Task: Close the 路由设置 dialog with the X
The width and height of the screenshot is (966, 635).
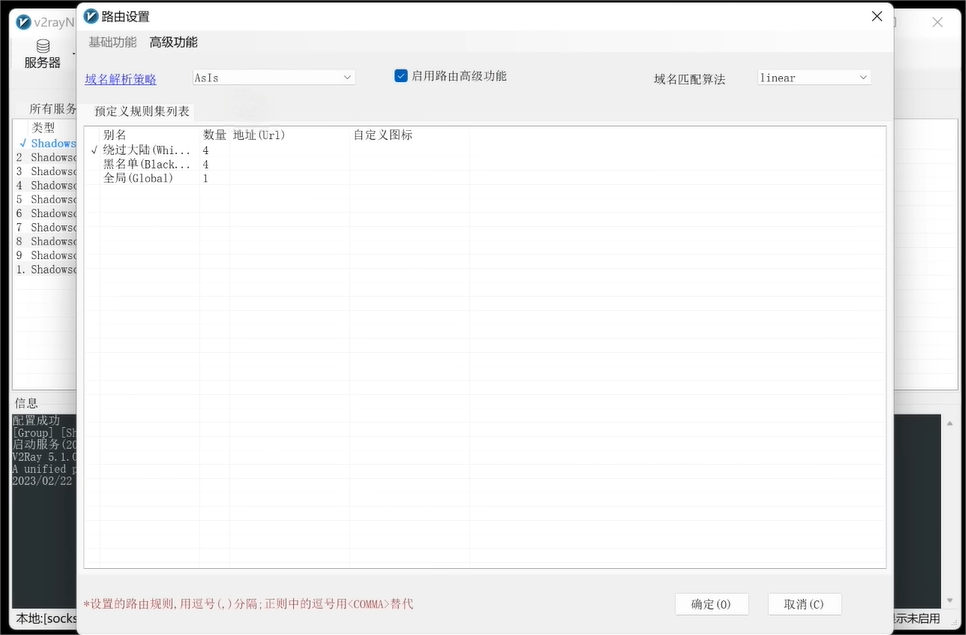Action: tap(877, 16)
